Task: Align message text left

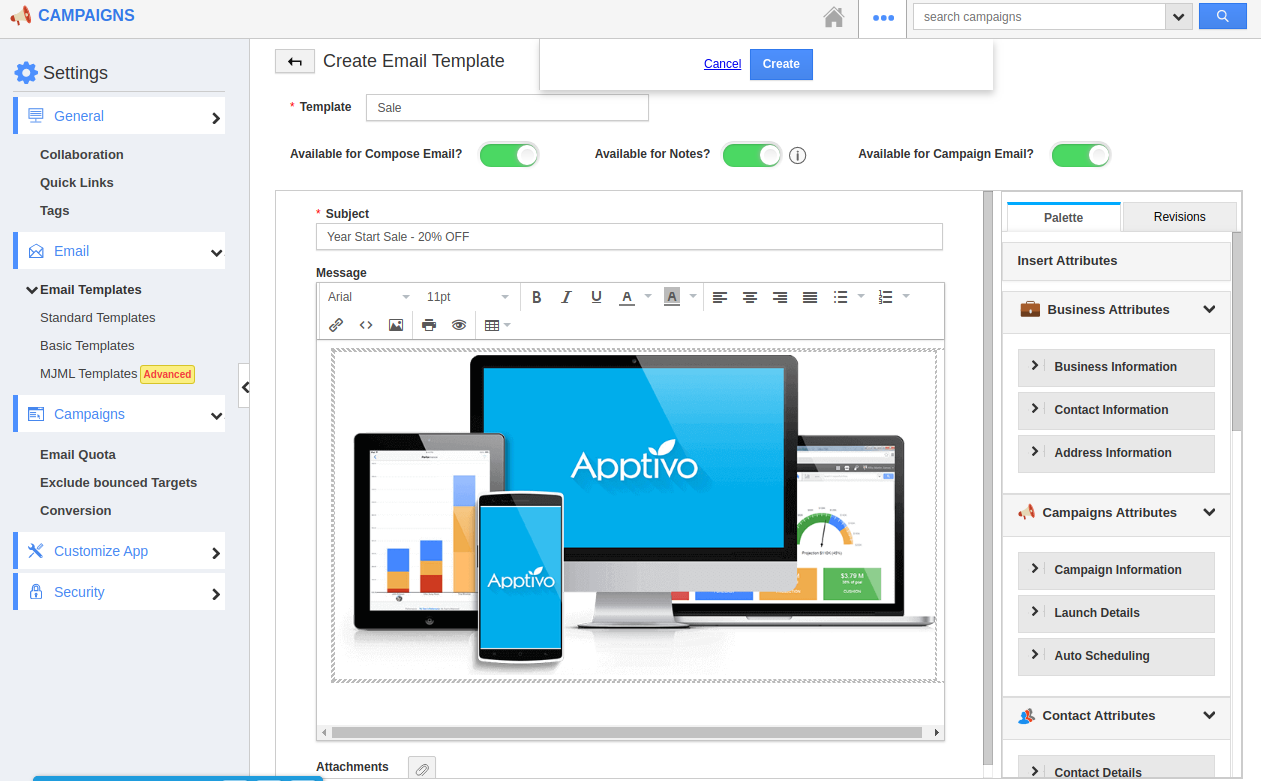Action: click(719, 297)
